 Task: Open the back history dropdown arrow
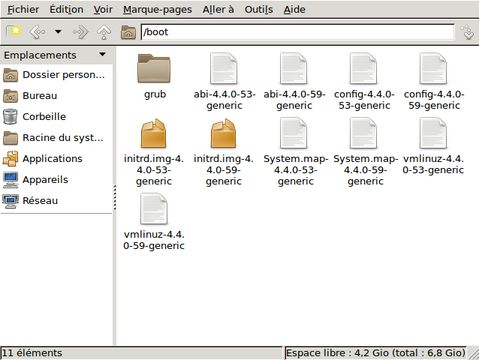pos(58,32)
